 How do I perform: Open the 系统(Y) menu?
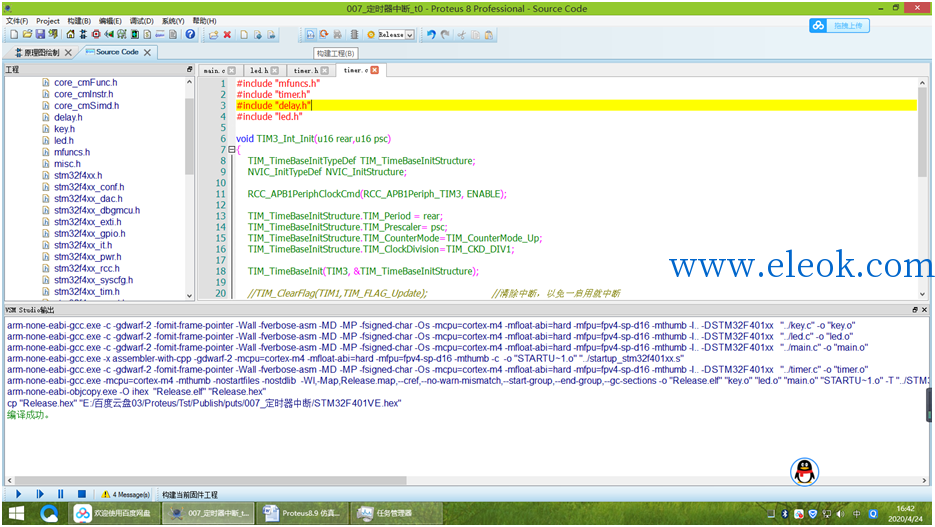coord(173,21)
